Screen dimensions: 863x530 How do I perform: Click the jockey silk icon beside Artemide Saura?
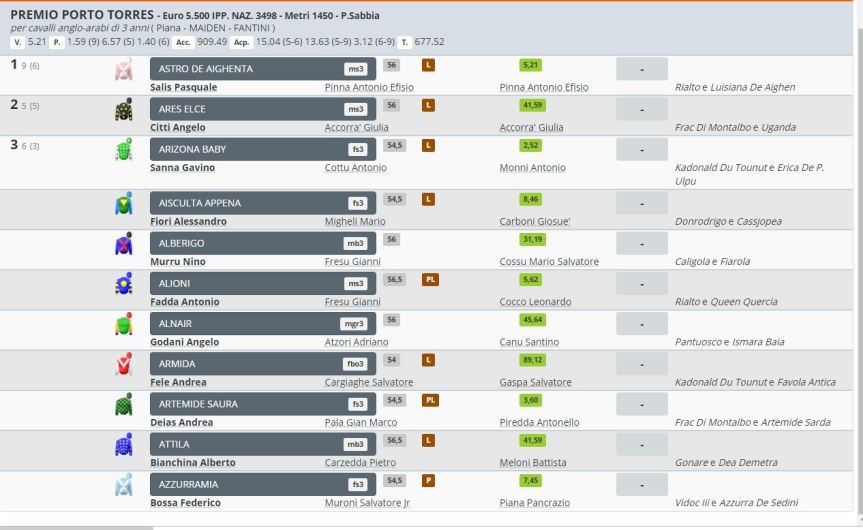(124, 404)
